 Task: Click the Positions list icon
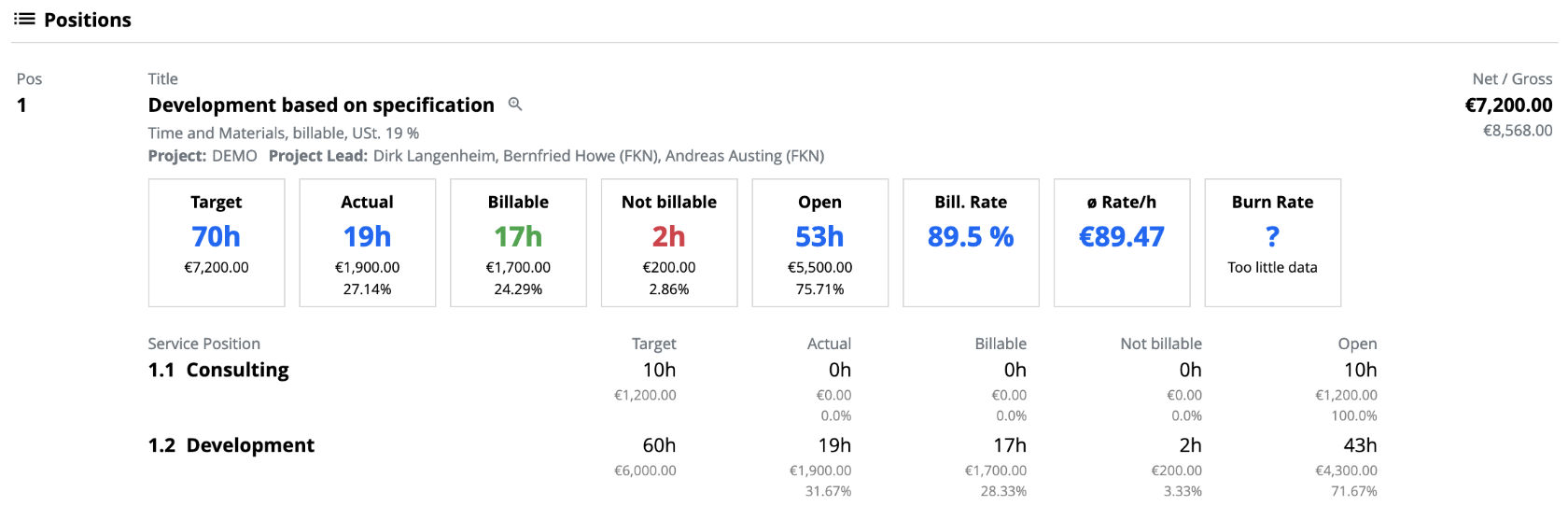[24, 19]
